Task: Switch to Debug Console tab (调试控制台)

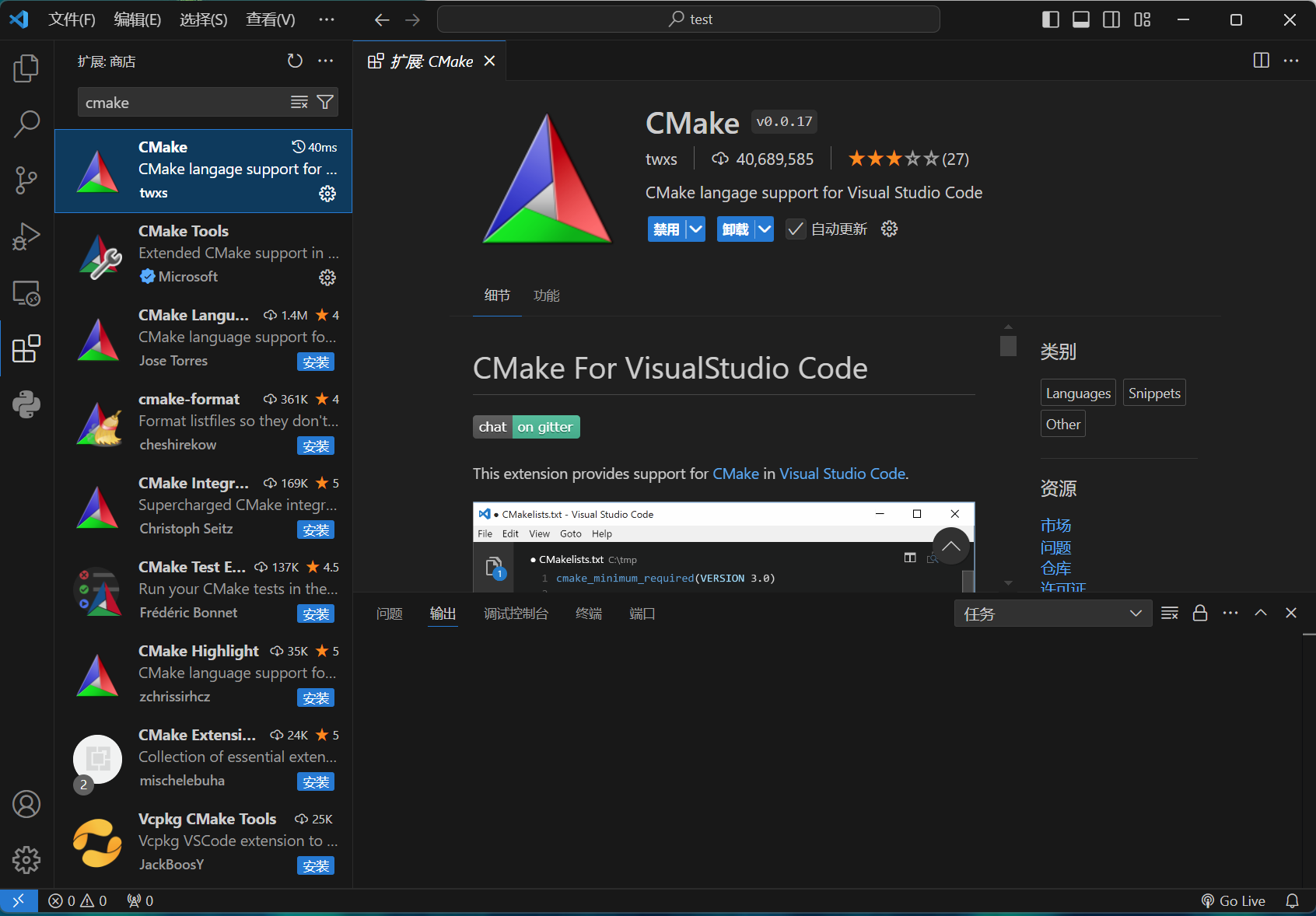Action: click(516, 614)
